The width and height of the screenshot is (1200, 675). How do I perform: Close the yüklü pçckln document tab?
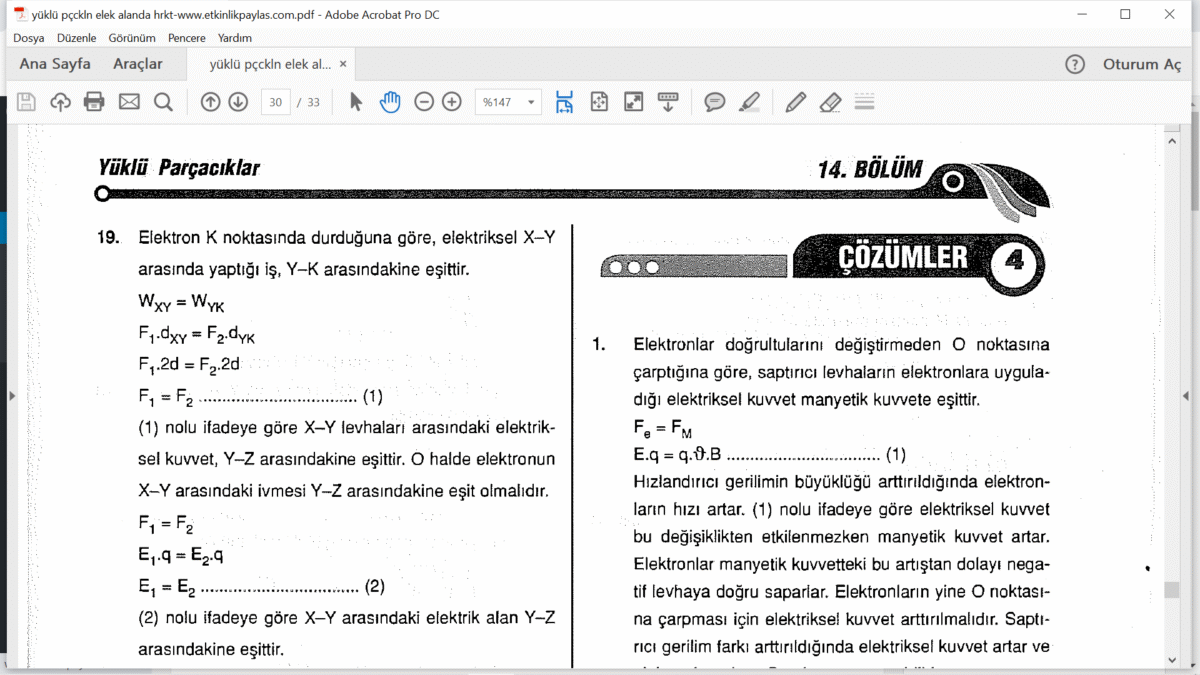pos(343,64)
